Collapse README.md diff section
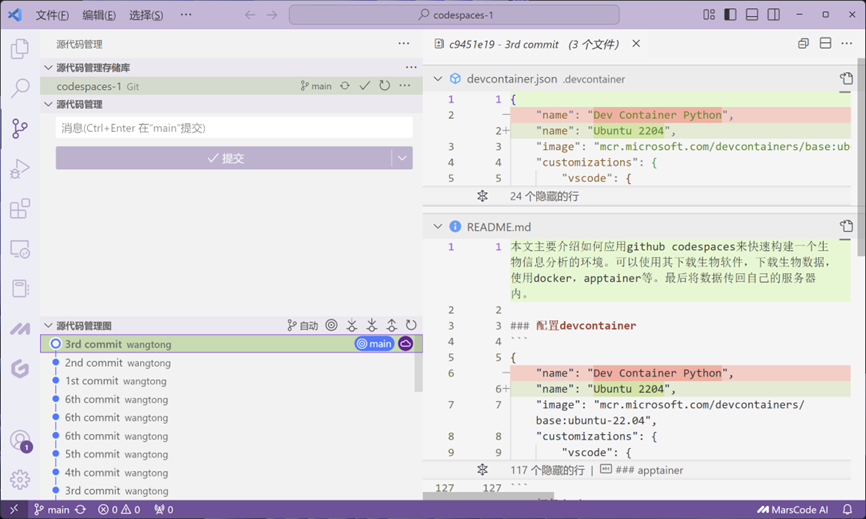 point(438,226)
